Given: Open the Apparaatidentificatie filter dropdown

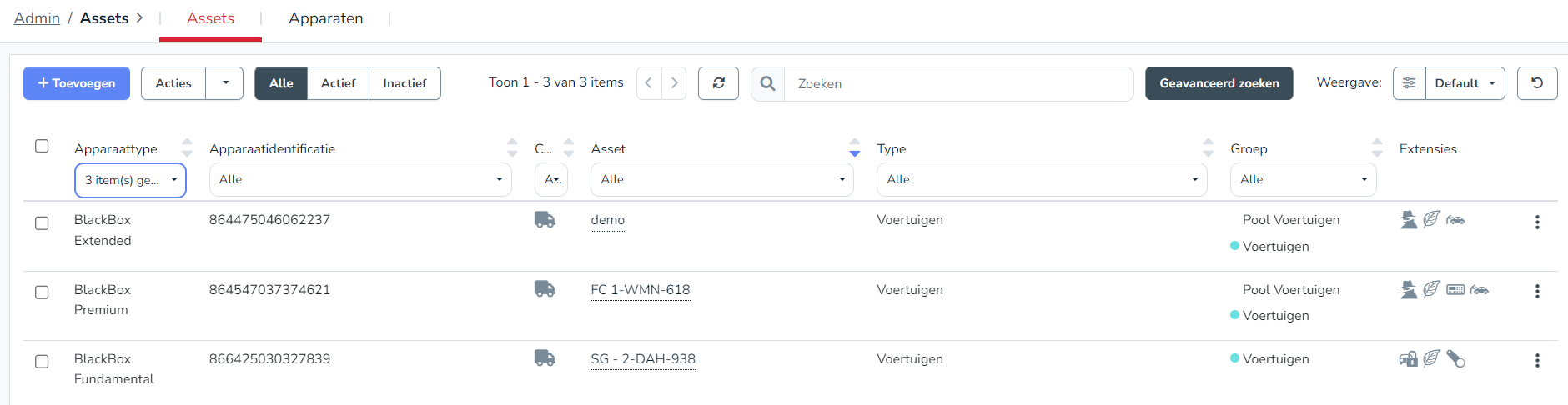Looking at the screenshot, I should (x=360, y=179).
